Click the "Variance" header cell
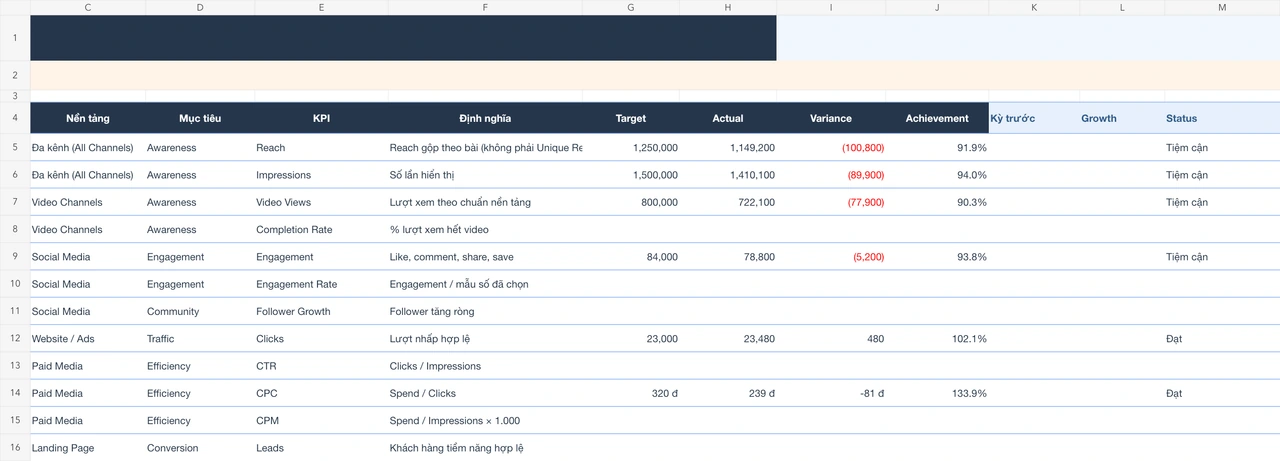The height and width of the screenshot is (461, 1280). pyautogui.click(x=831, y=118)
